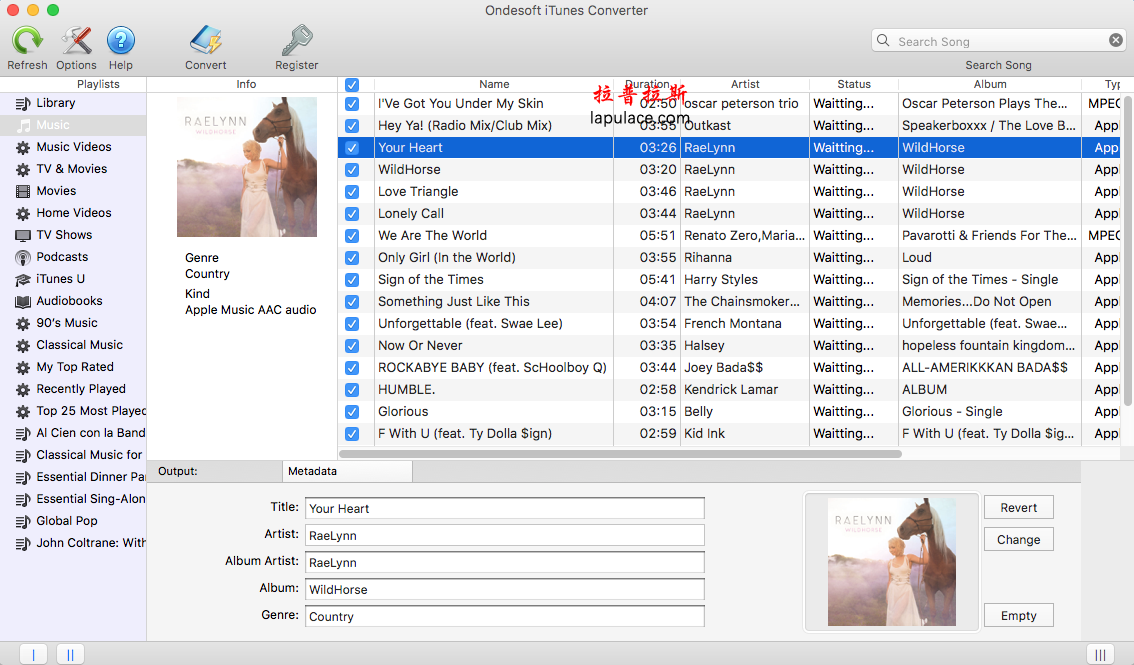Click the Empty artwork button
This screenshot has width=1134, height=665.
1018,615
